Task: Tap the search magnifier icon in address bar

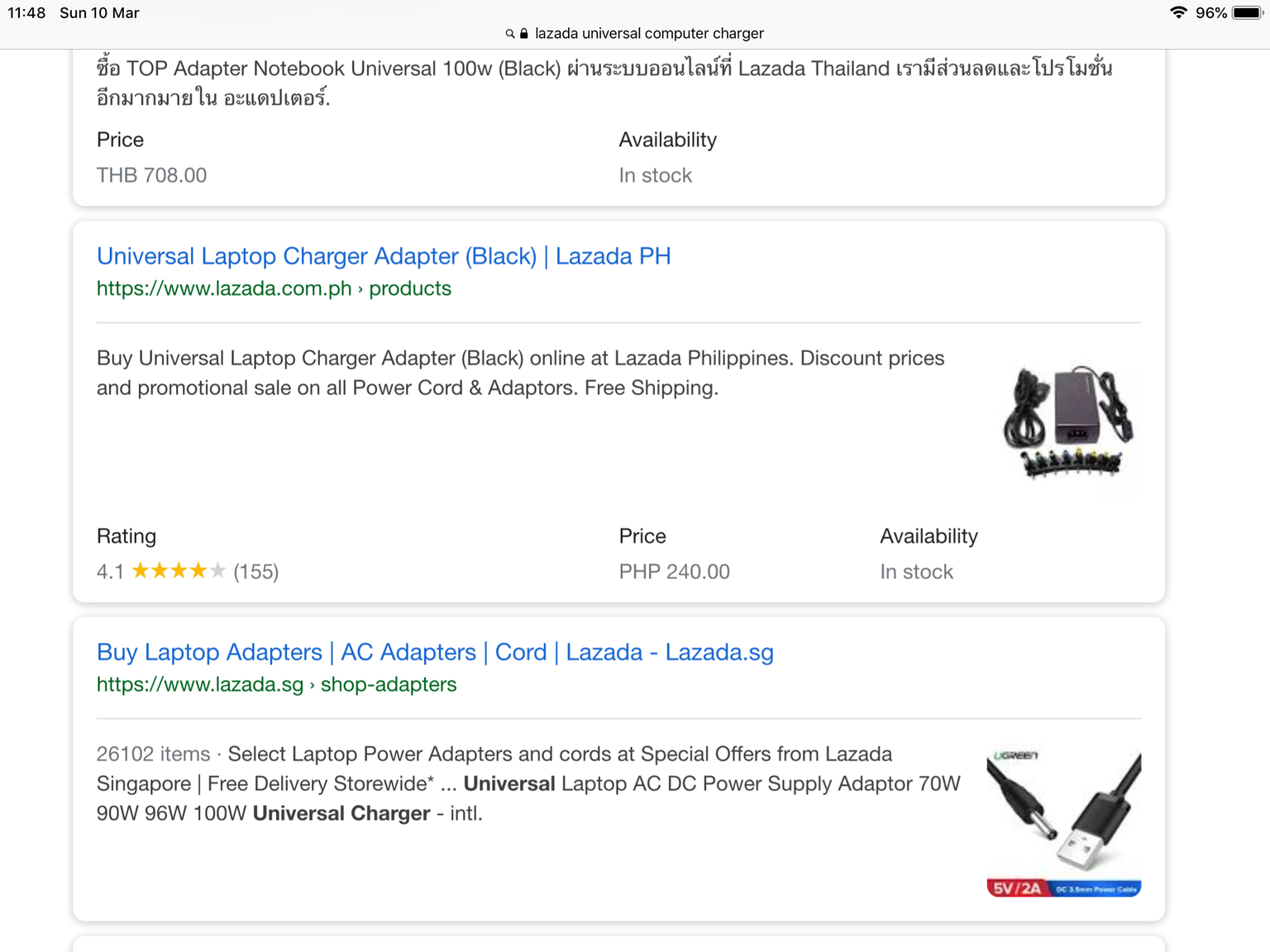Action: pos(510,34)
